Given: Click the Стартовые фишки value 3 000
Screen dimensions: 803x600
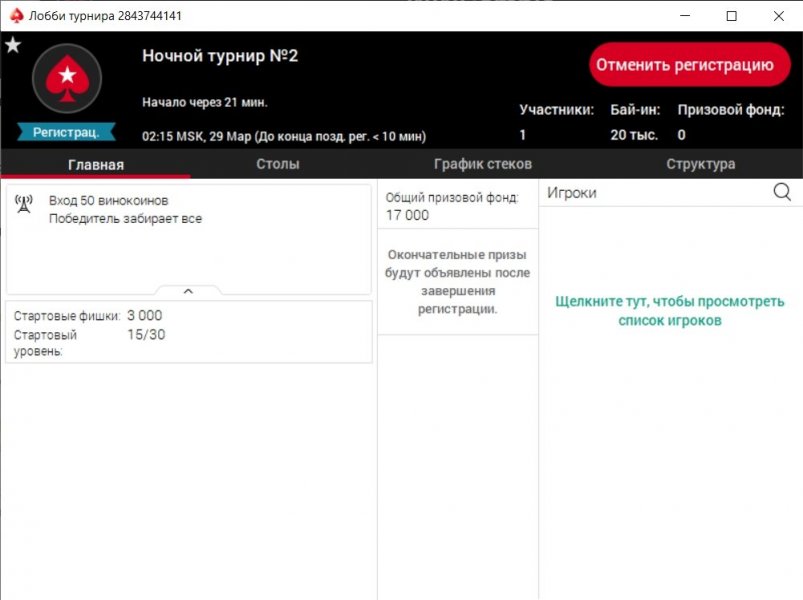Looking at the screenshot, I should (144, 316).
